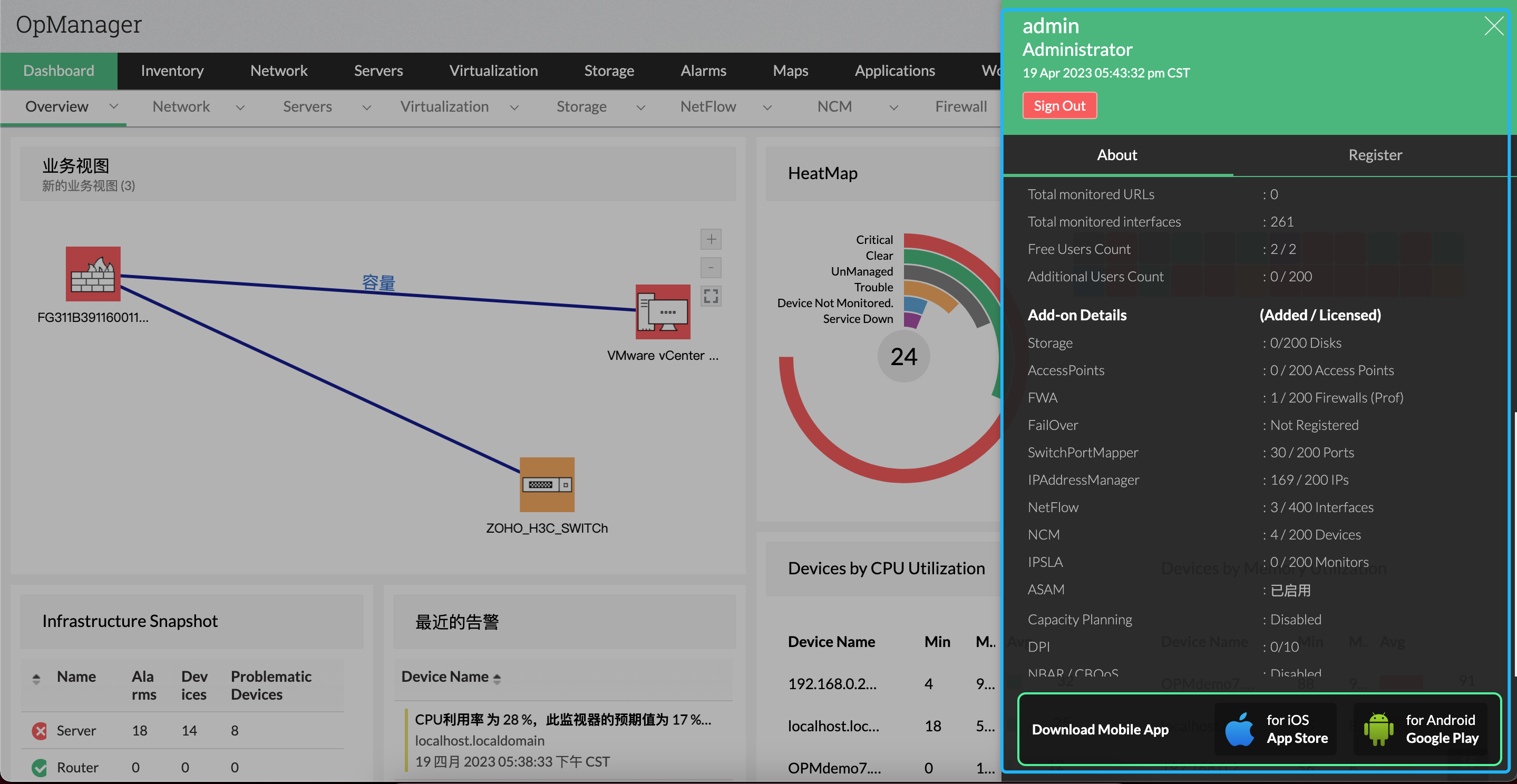Click the UnManaged heatmap legend label
The width and height of the screenshot is (1517, 784).
coord(862,271)
